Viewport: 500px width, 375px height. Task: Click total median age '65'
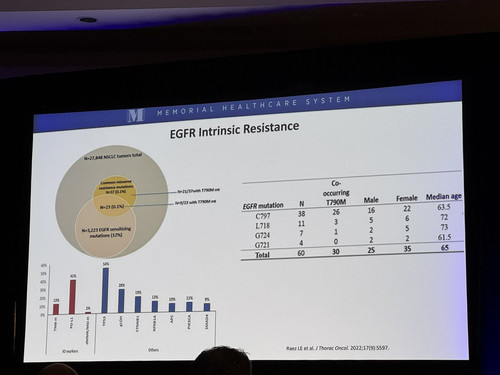coord(445,247)
